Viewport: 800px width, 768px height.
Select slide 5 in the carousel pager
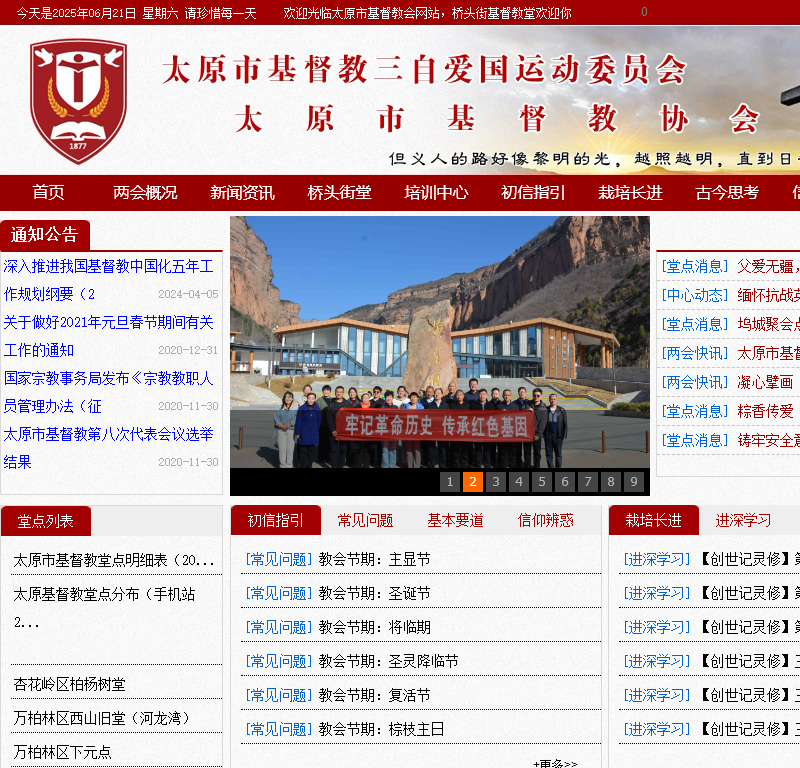541,481
